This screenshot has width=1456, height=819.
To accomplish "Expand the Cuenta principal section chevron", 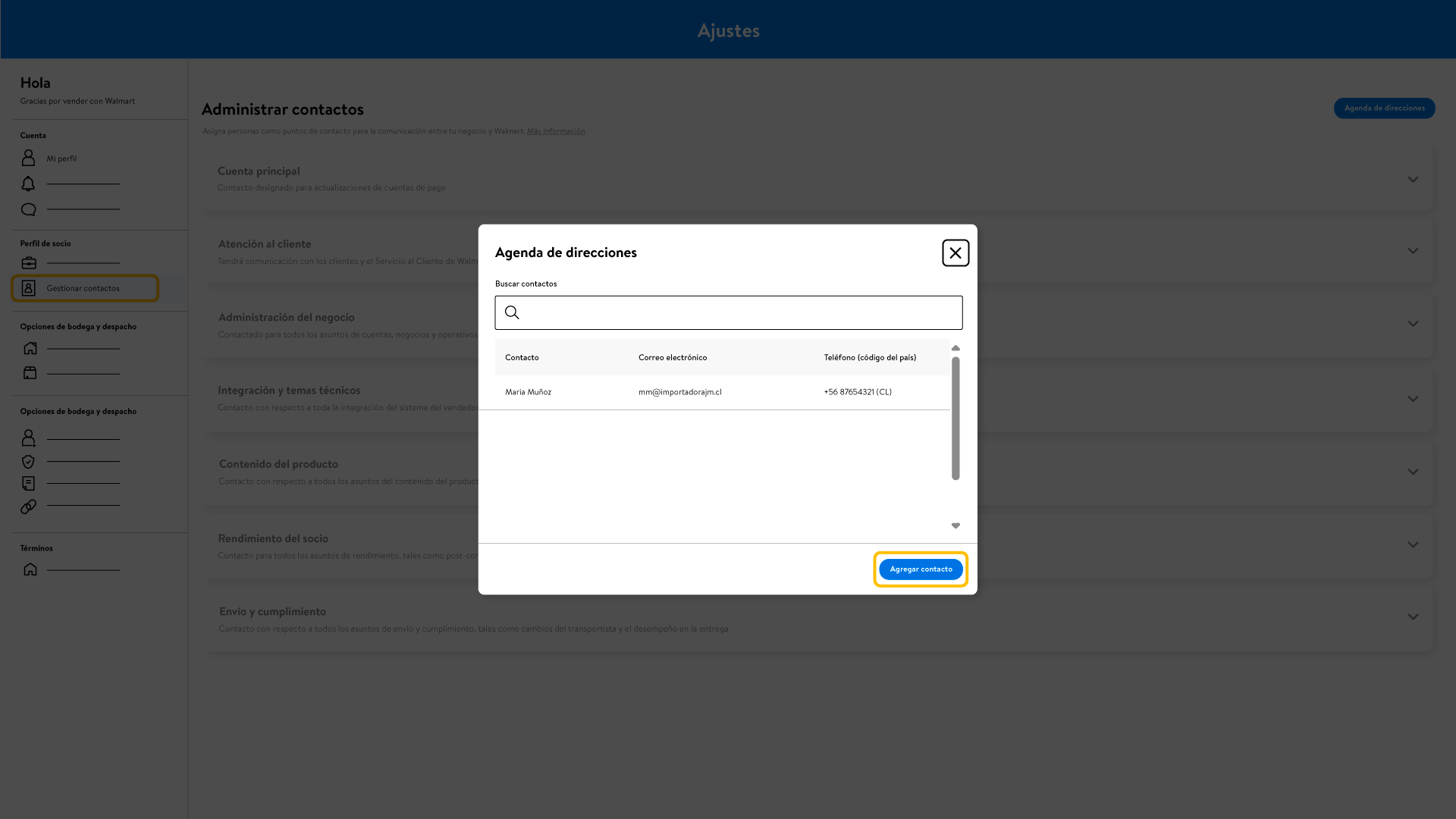I will click(x=1412, y=180).
